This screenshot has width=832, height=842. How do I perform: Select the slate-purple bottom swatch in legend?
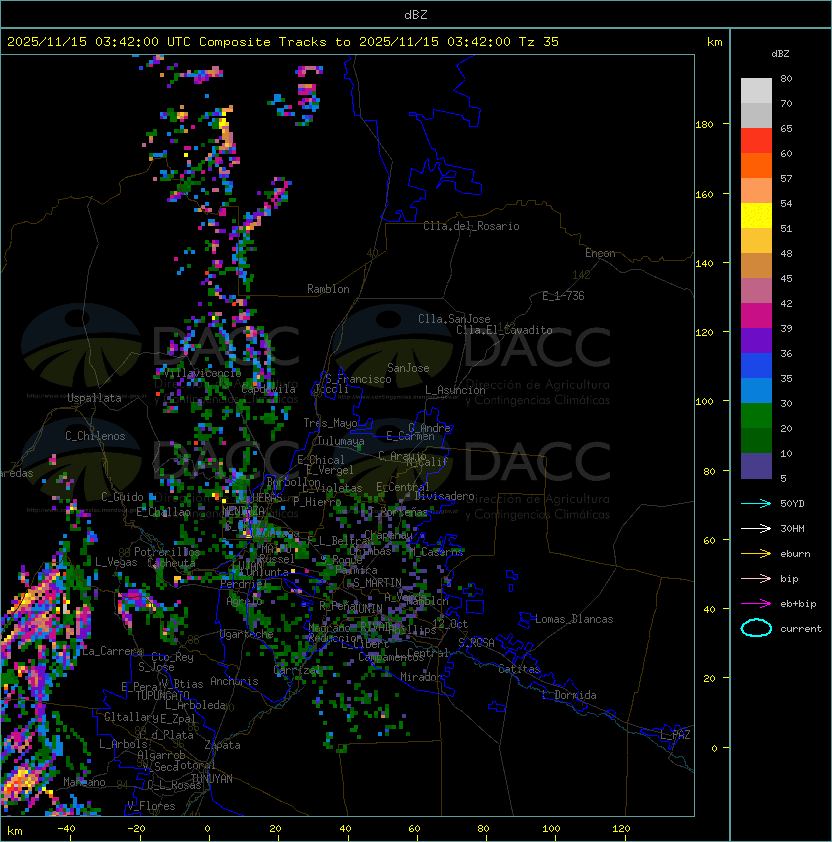coord(756,466)
